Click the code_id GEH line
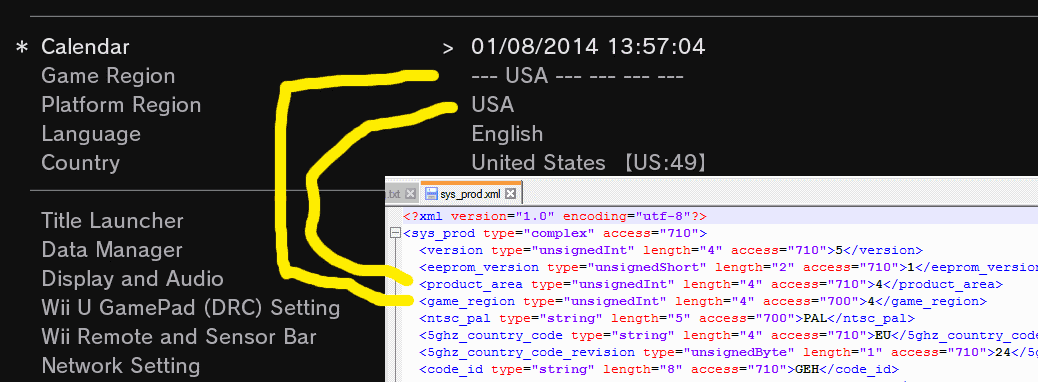Screen dimensions: 1038x382 tap(659, 369)
